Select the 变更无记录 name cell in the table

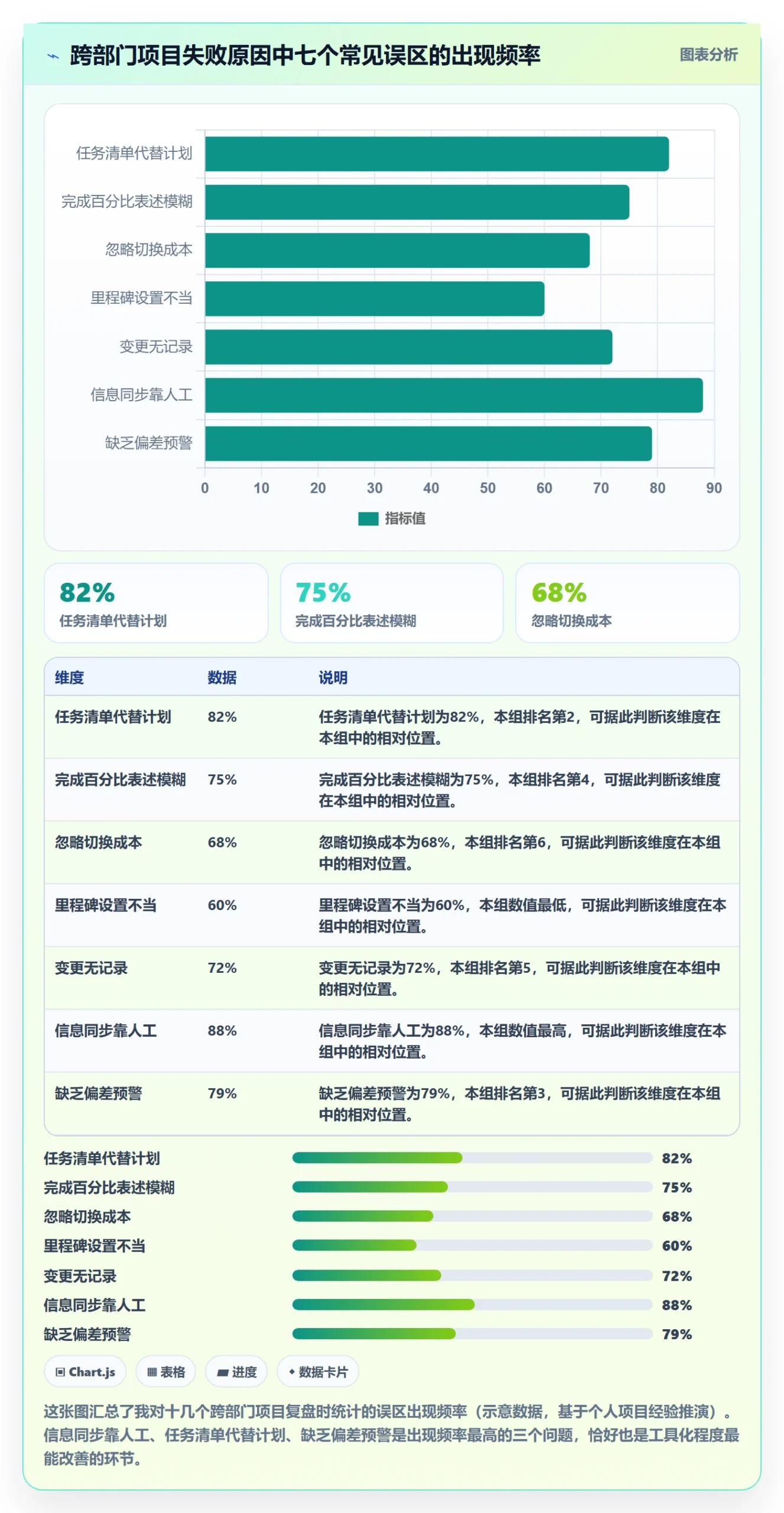92,967
